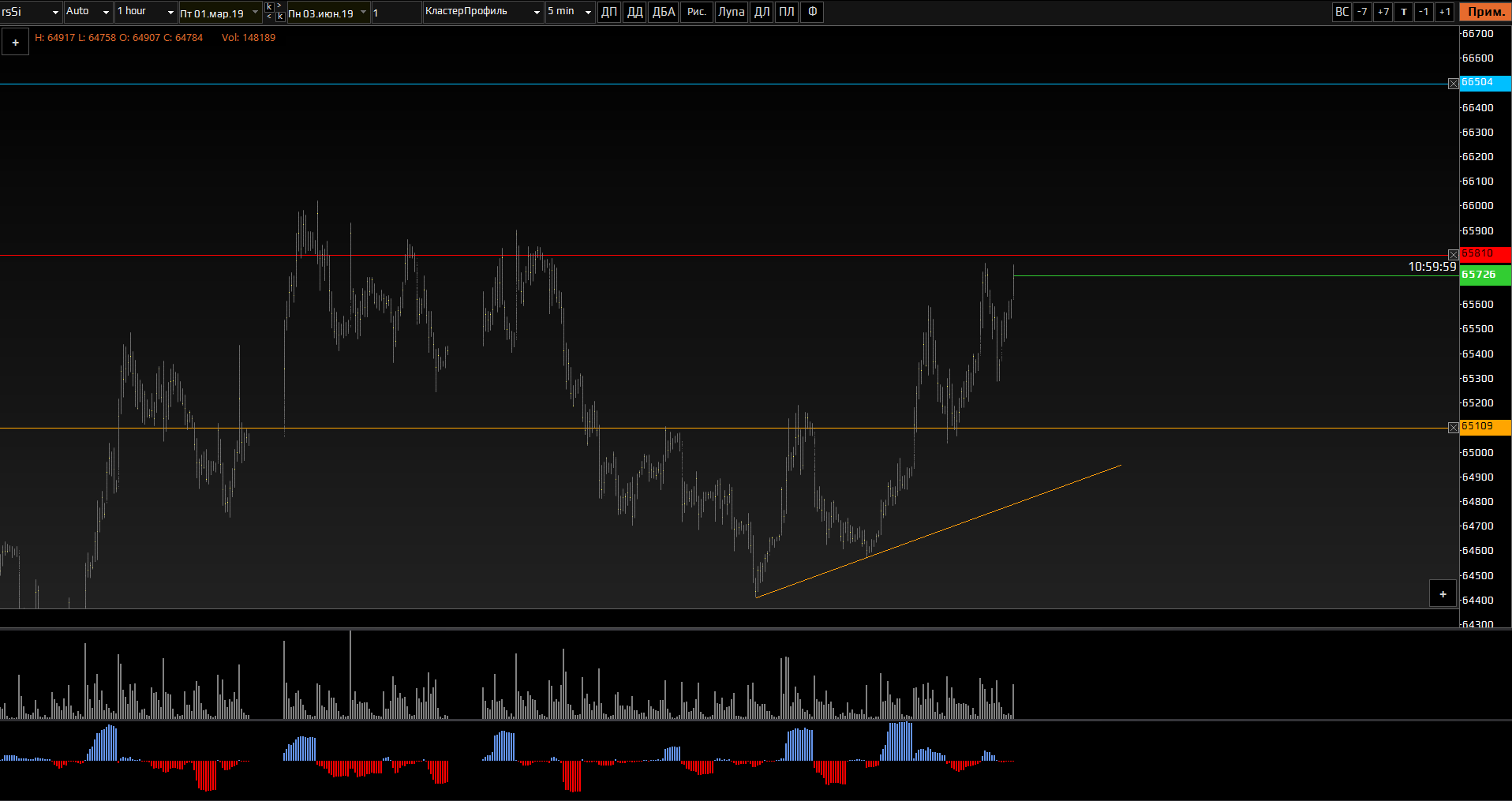The height and width of the screenshot is (801, 1512).
Task: Toggle the T button in top-right
Action: pyautogui.click(x=1403, y=12)
